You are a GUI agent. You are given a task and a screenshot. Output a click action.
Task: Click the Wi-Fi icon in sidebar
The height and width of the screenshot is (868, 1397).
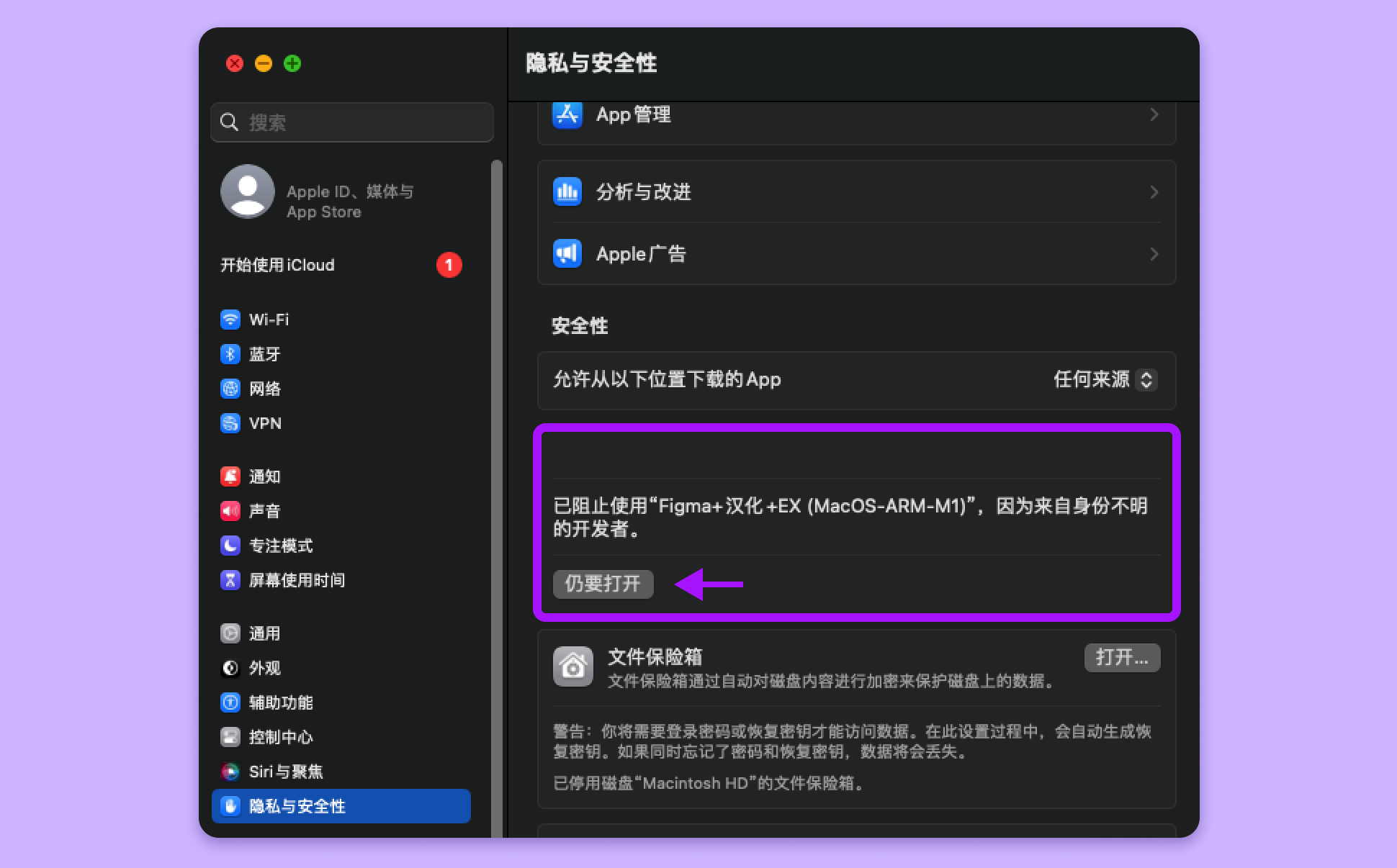pos(230,320)
